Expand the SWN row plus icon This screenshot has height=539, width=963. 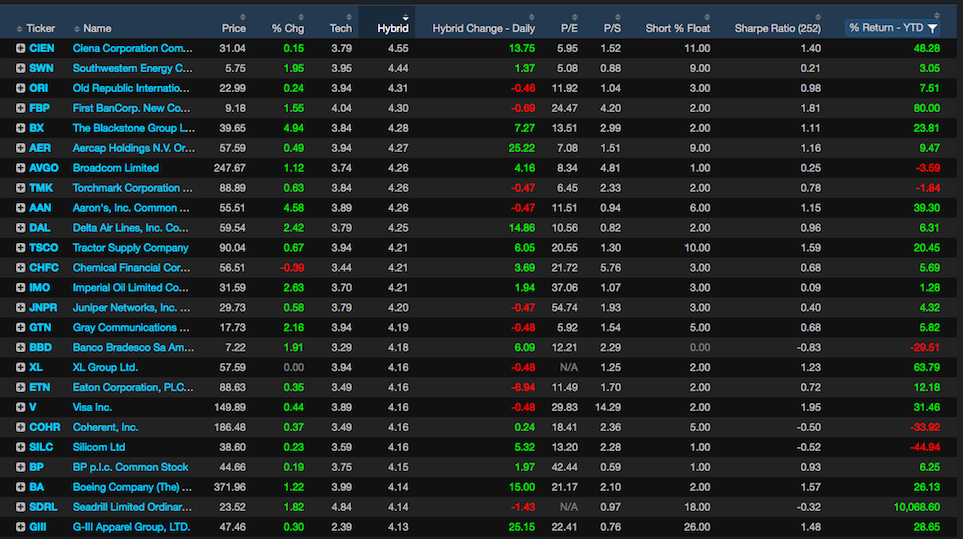click(x=20, y=68)
